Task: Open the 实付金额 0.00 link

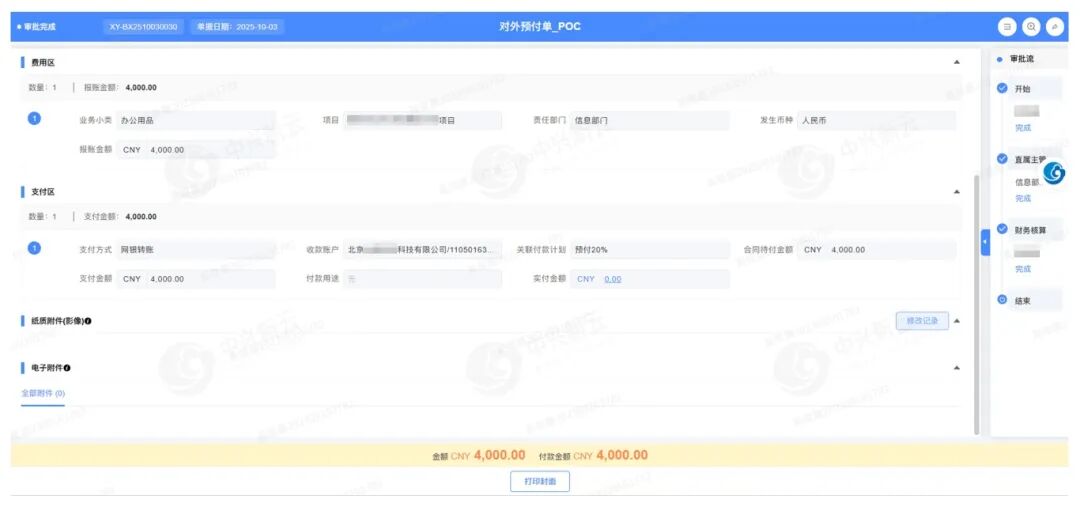Action: click(x=613, y=279)
